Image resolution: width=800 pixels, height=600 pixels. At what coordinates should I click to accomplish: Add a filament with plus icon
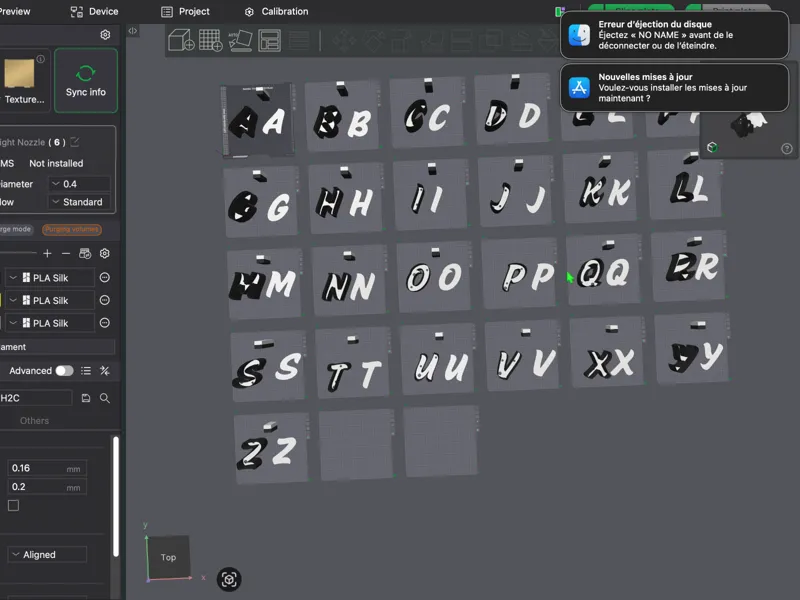coord(47,253)
